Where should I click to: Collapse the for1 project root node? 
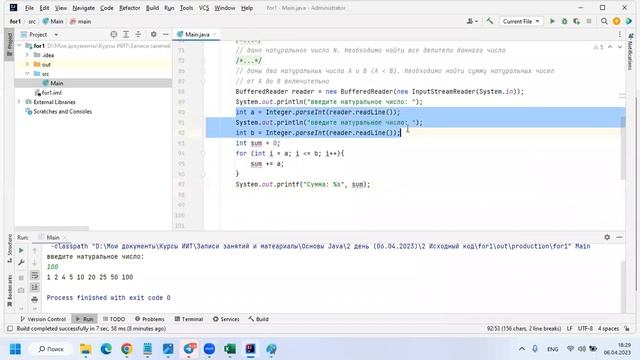pos(19,46)
